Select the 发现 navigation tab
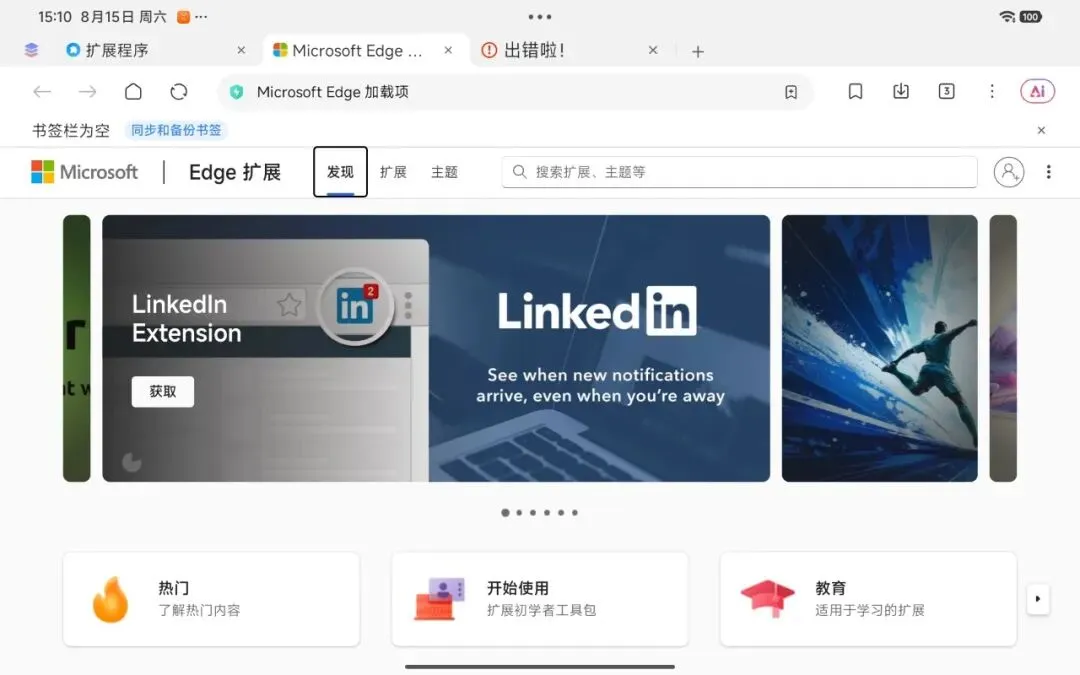Image resolution: width=1080 pixels, height=675 pixels. [340, 172]
